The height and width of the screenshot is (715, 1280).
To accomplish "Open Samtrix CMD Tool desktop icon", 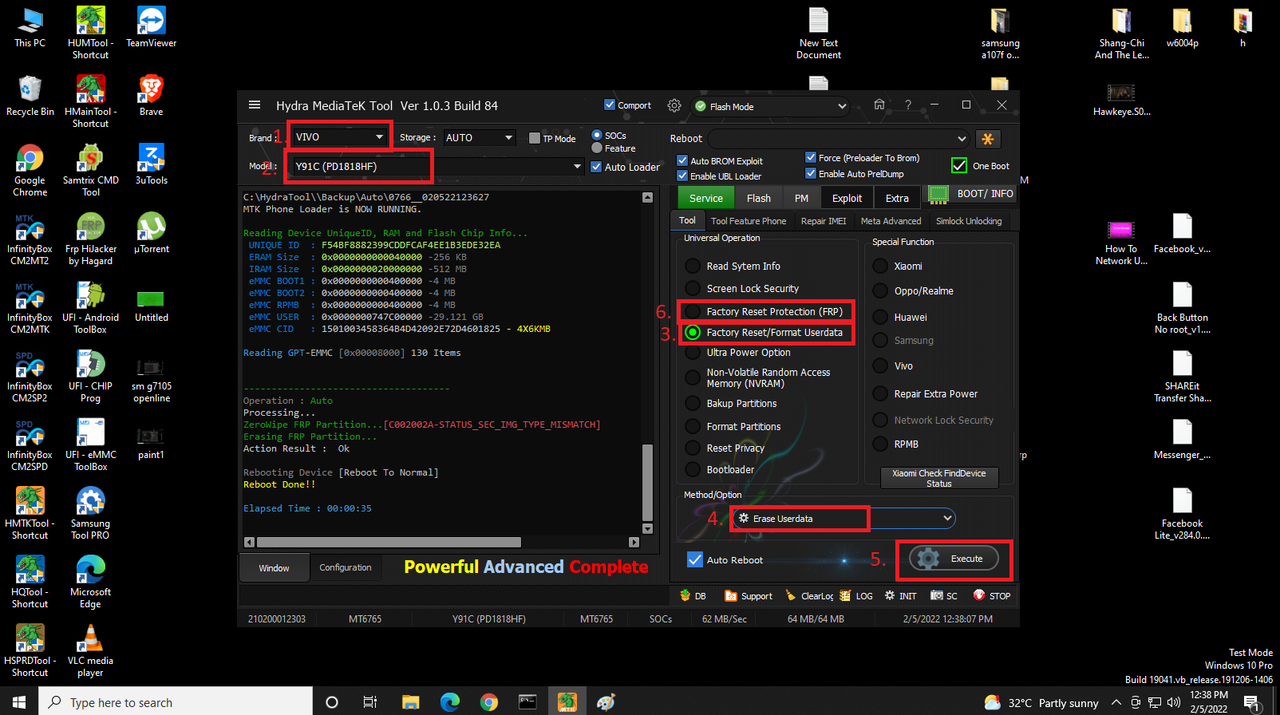I will point(90,170).
